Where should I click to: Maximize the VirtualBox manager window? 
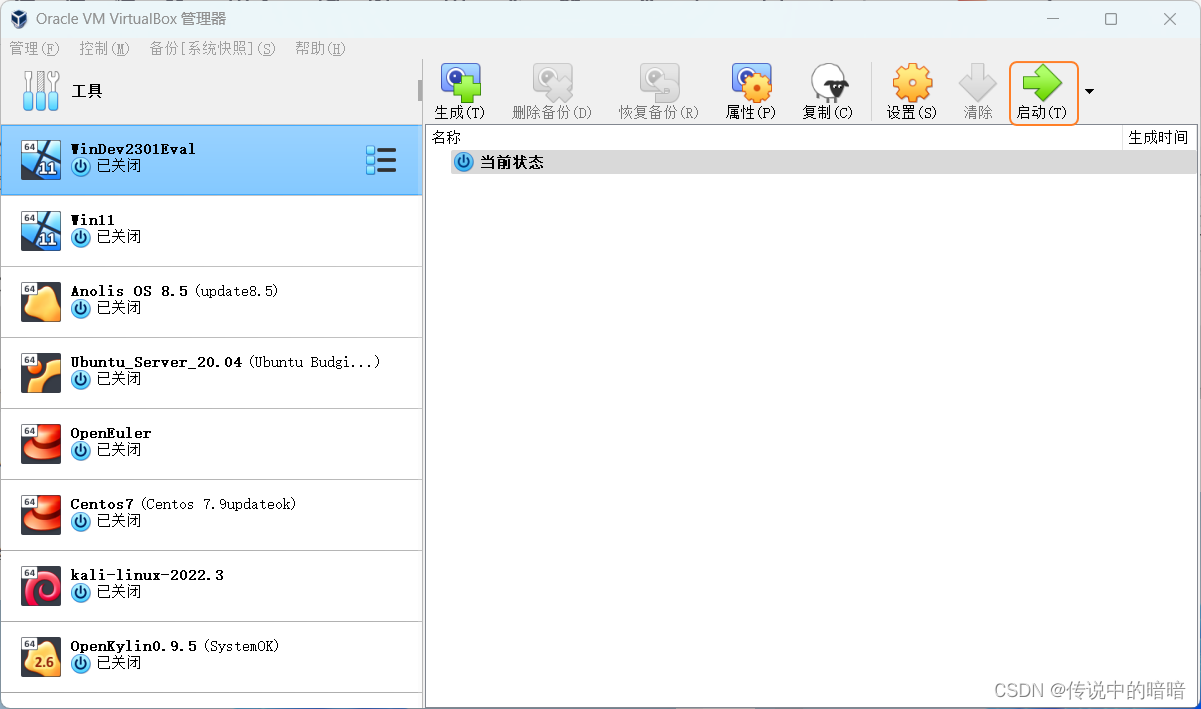pos(1111,19)
